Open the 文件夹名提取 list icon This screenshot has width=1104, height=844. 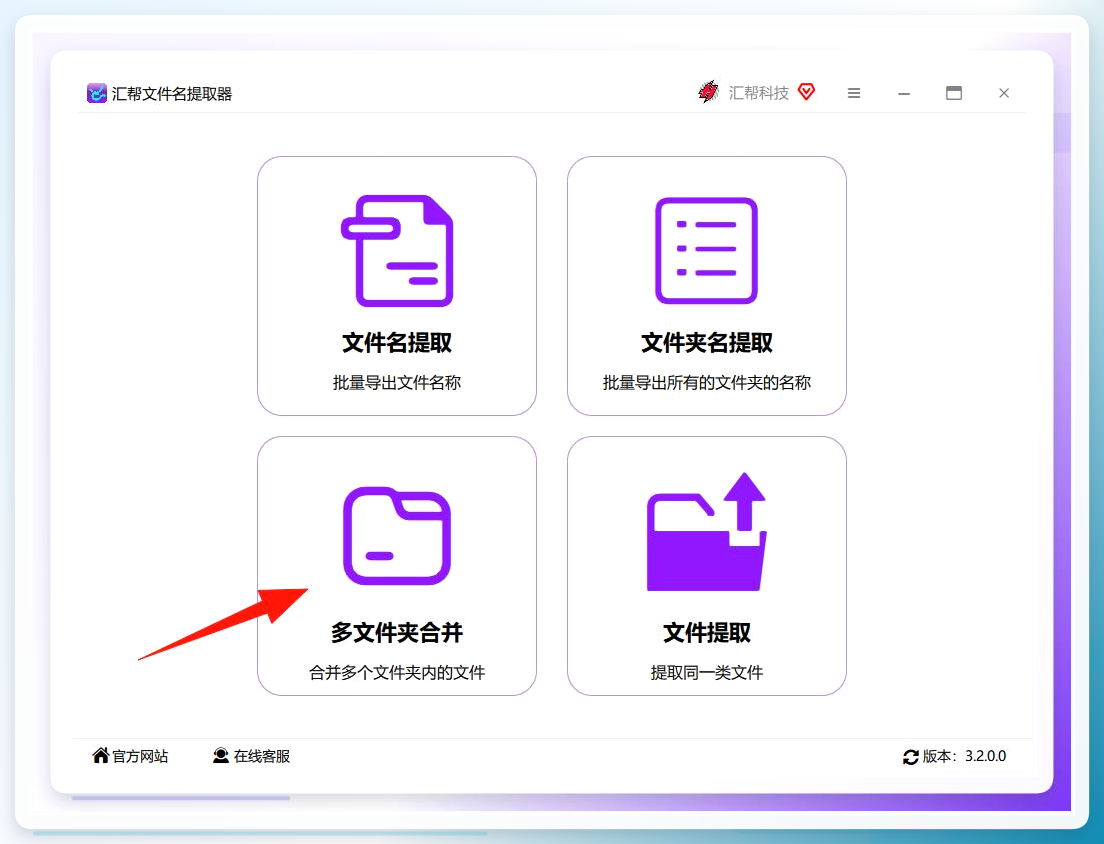(x=706, y=251)
